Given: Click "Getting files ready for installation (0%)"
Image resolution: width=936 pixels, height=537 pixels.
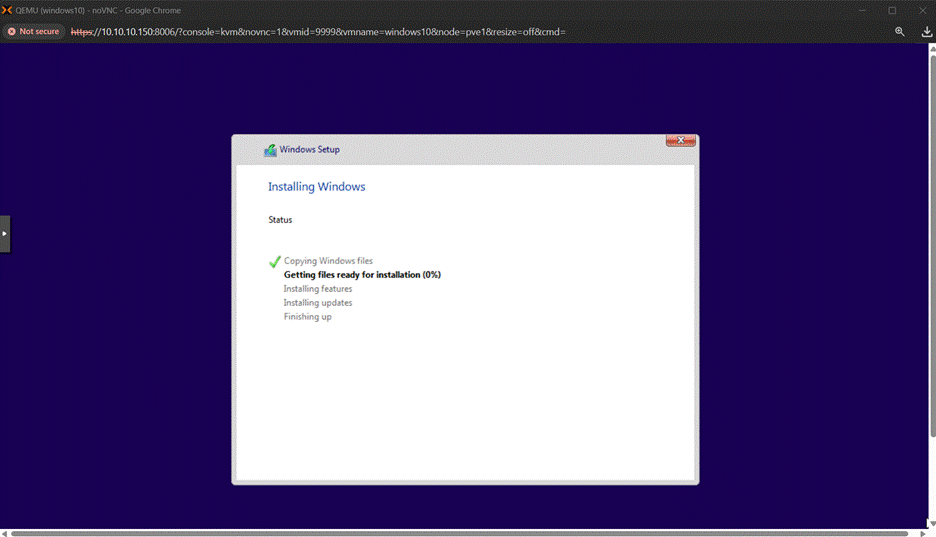Looking at the screenshot, I should pyautogui.click(x=362, y=275).
